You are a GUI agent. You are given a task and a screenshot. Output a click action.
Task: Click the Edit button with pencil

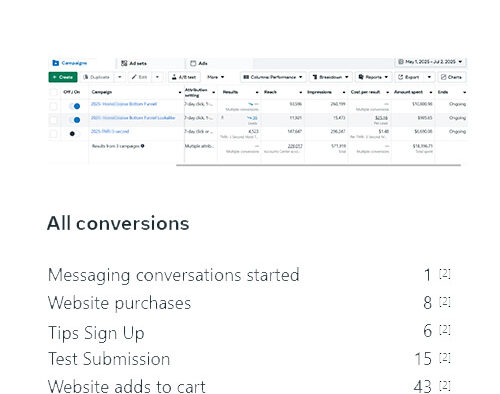(139, 77)
